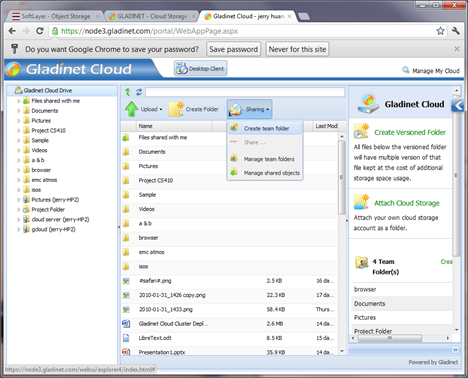Screen dimensions: 468x378
Task: Click green up-folder arrow icon
Action: (x=128, y=92)
